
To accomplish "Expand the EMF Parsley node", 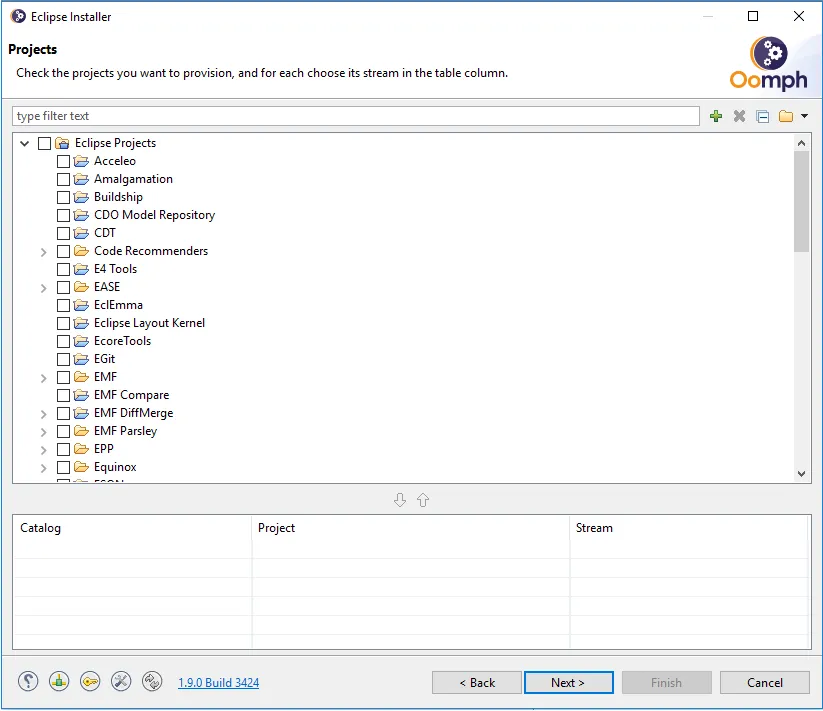I will [44, 432].
